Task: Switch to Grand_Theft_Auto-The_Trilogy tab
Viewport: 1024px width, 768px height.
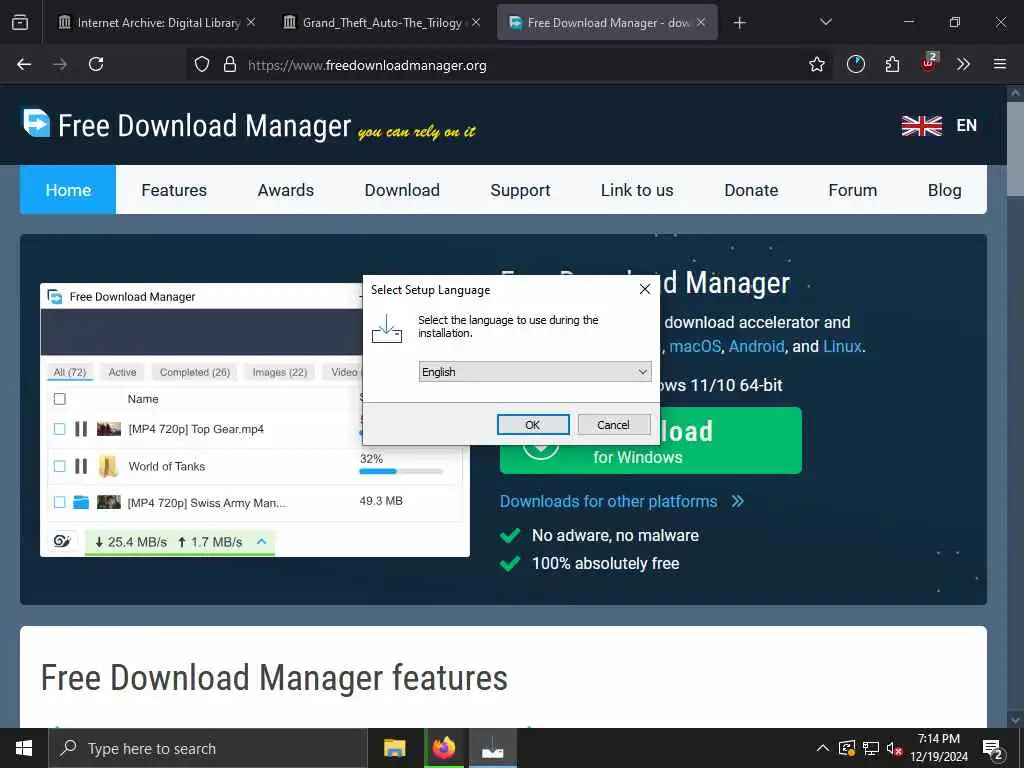Action: point(383,23)
